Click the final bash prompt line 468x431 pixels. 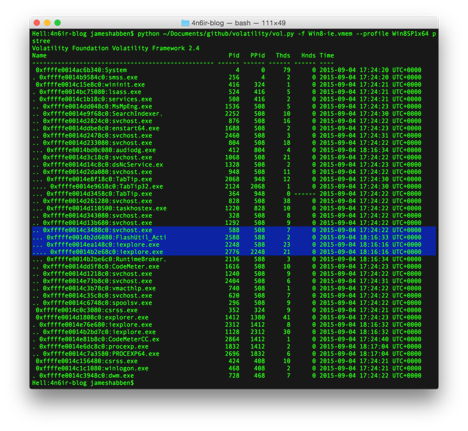[x=83, y=383]
